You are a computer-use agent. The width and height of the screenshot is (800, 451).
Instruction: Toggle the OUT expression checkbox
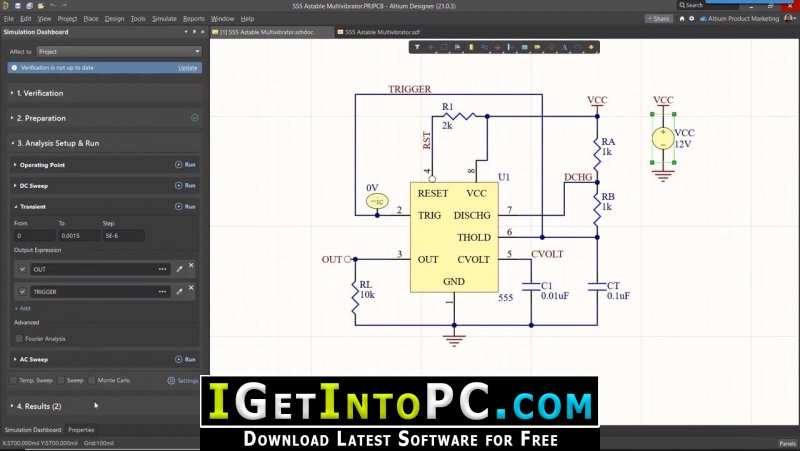(x=22, y=269)
